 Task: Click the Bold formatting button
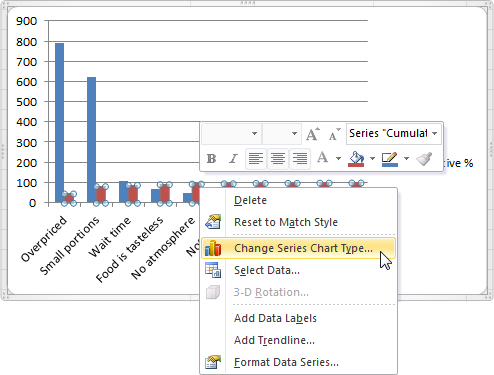click(211, 158)
